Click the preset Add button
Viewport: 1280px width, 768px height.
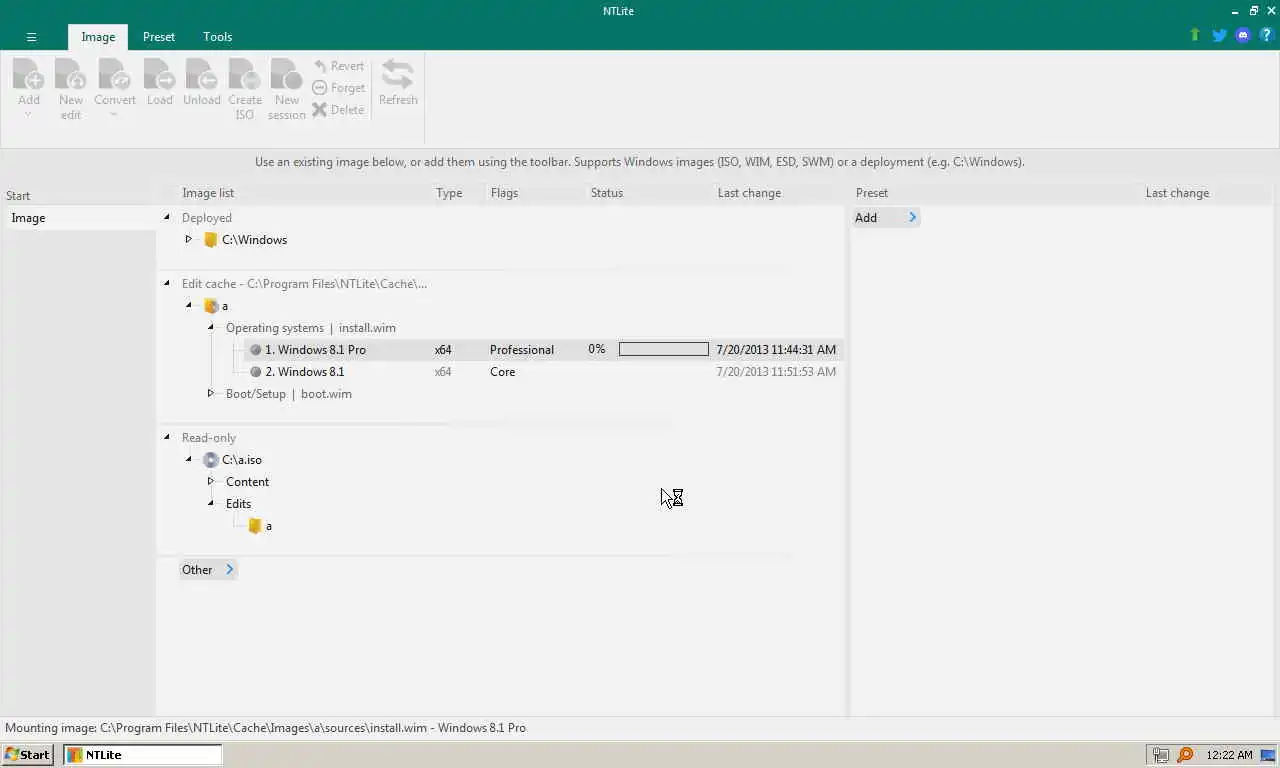point(886,218)
